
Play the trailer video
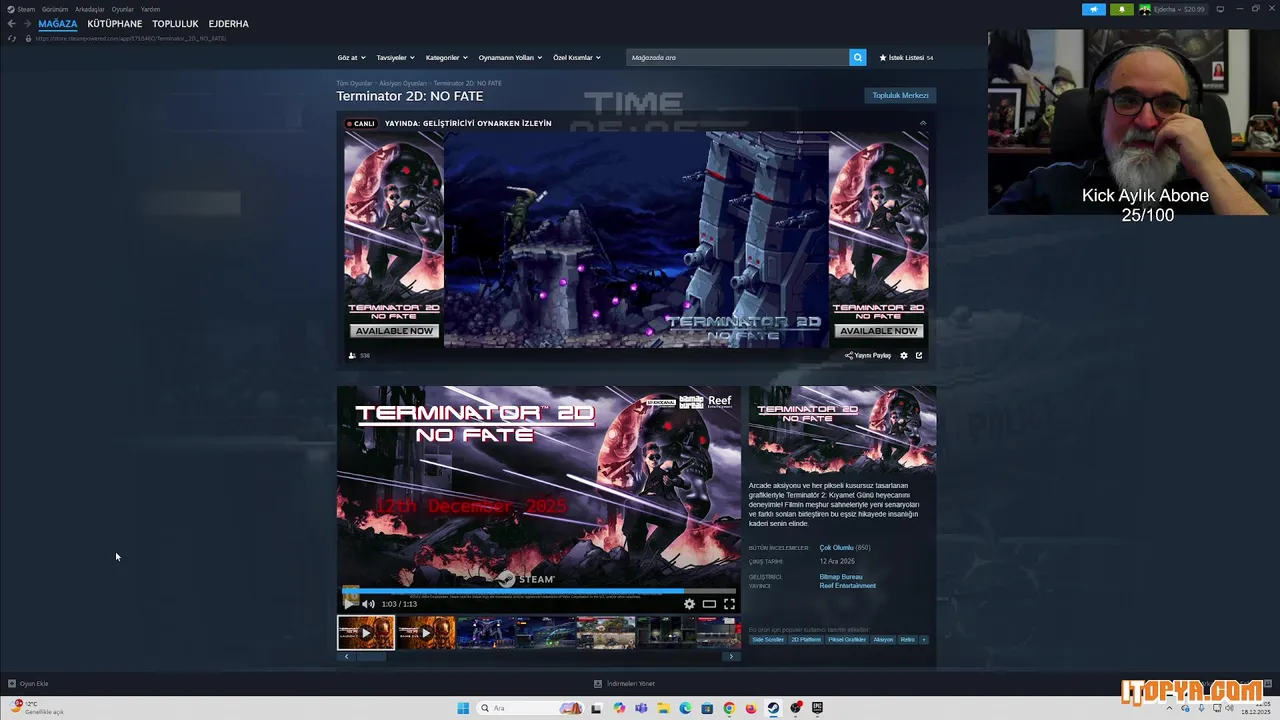(x=348, y=604)
